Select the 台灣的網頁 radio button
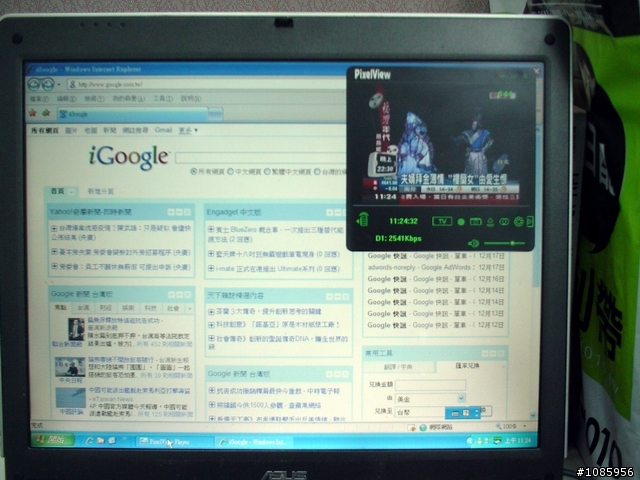The image size is (640, 480). tap(317, 172)
